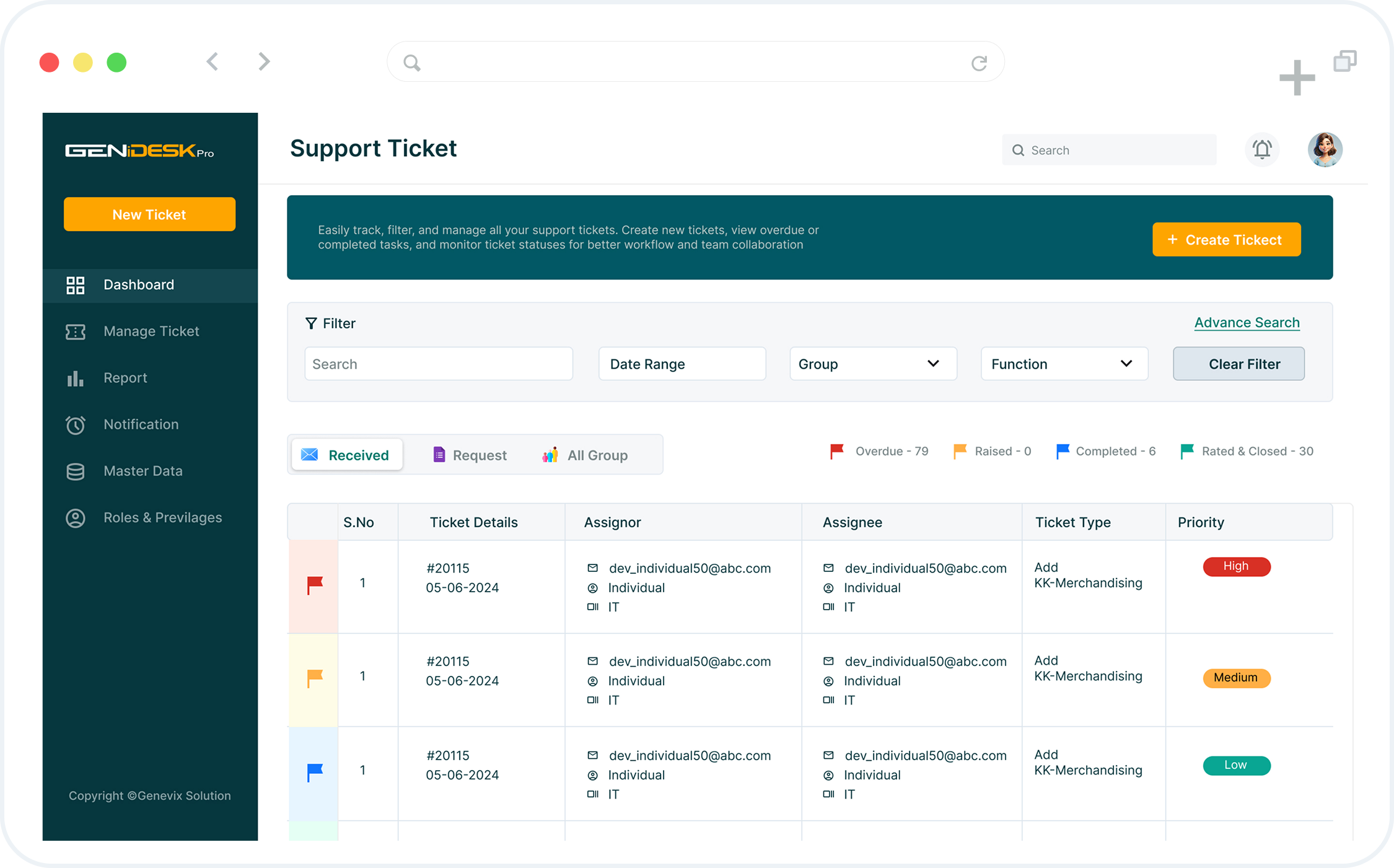Click the red flag on first ticket row
This screenshot has width=1394, height=868.
tap(315, 585)
